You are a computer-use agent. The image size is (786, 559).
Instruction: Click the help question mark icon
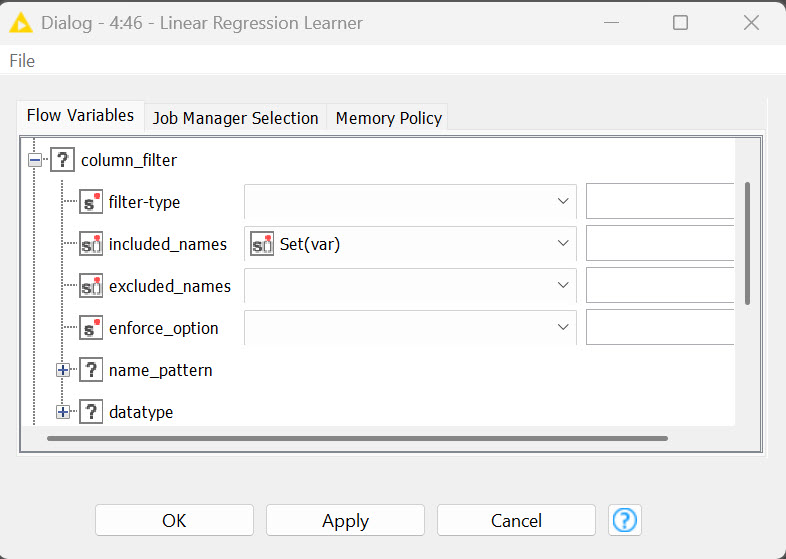pyautogui.click(x=625, y=520)
